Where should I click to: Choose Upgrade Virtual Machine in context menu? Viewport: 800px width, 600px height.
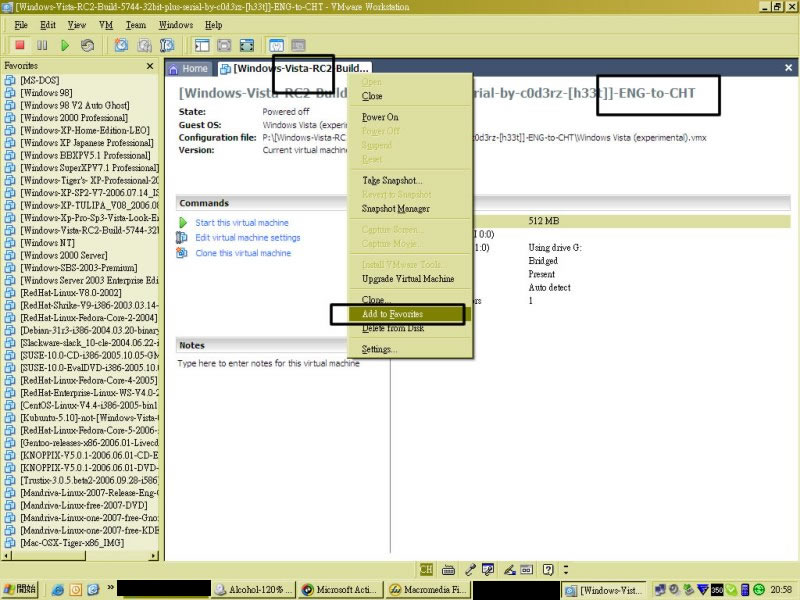pyautogui.click(x=408, y=279)
